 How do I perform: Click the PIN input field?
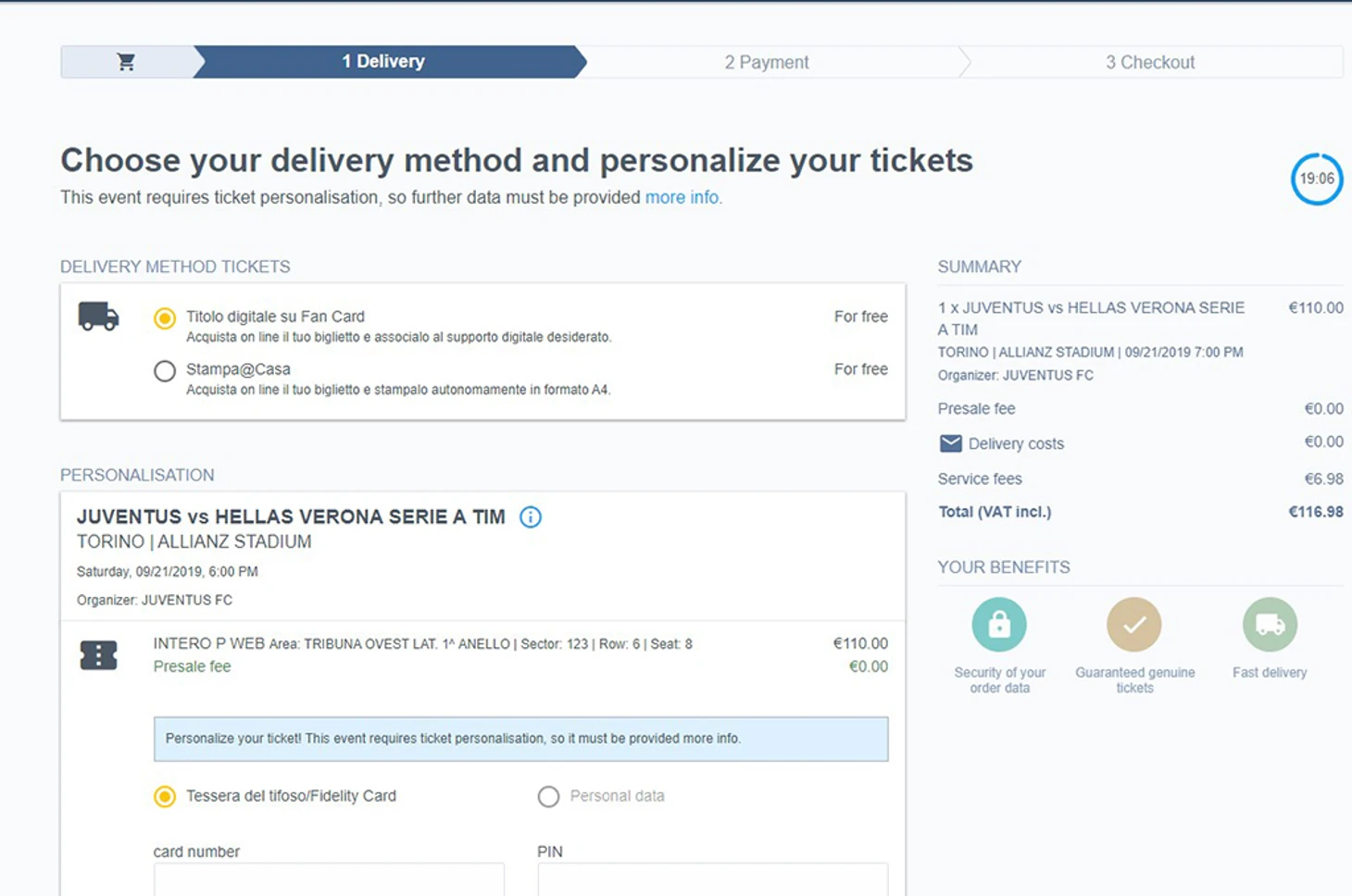coord(712,879)
